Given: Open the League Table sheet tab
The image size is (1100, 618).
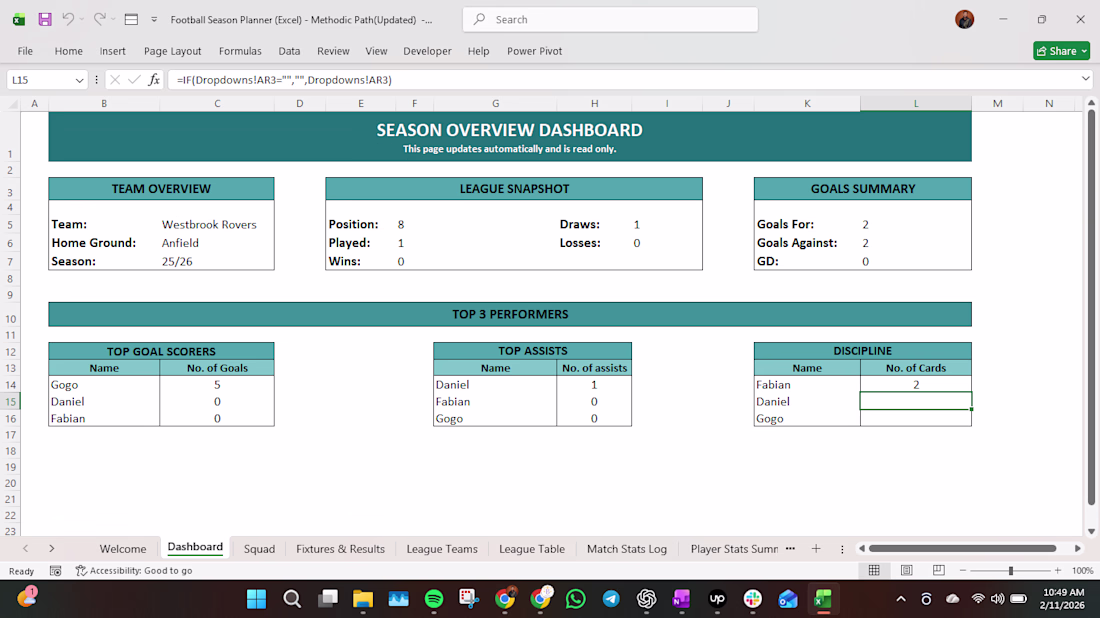Looking at the screenshot, I should pos(532,549).
